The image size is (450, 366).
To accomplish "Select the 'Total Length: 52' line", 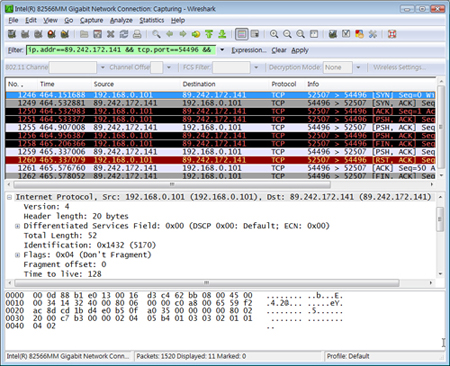I will [60, 236].
